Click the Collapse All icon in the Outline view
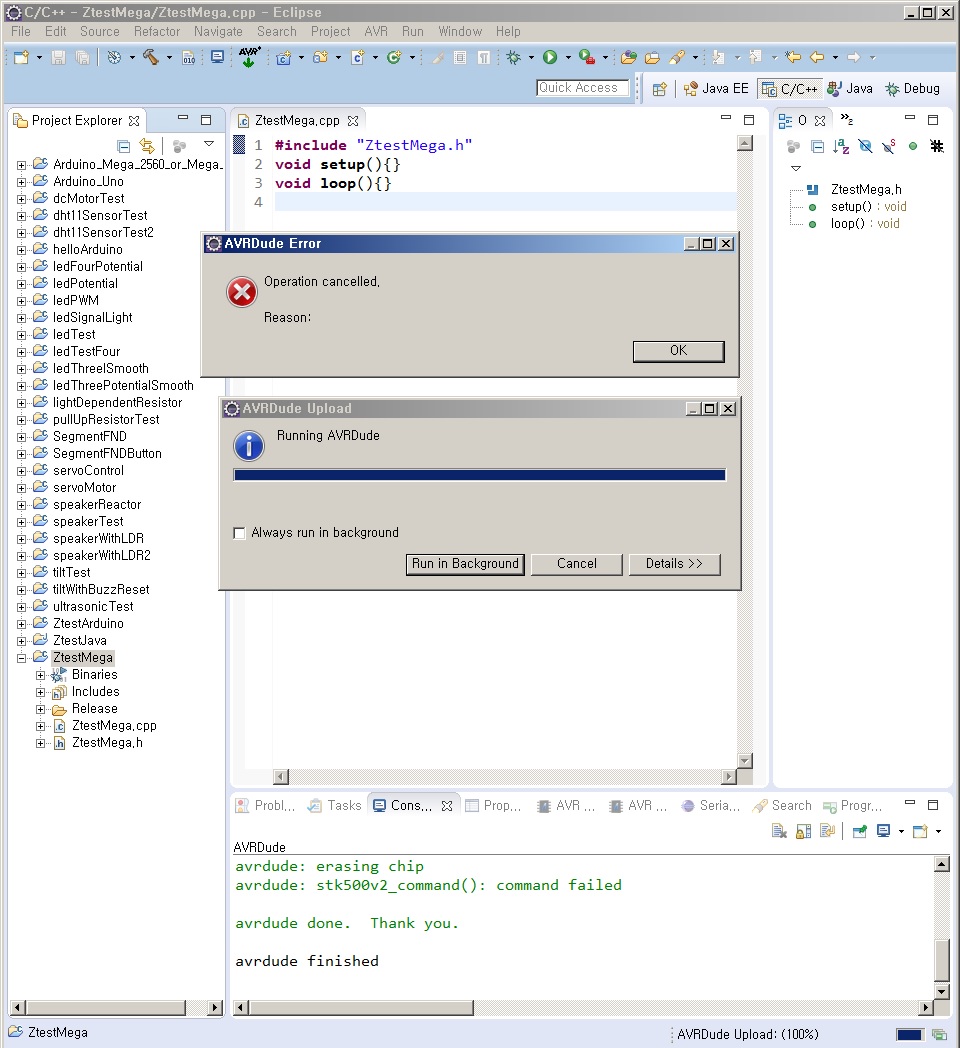The width and height of the screenshot is (960, 1048). coord(817,146)
